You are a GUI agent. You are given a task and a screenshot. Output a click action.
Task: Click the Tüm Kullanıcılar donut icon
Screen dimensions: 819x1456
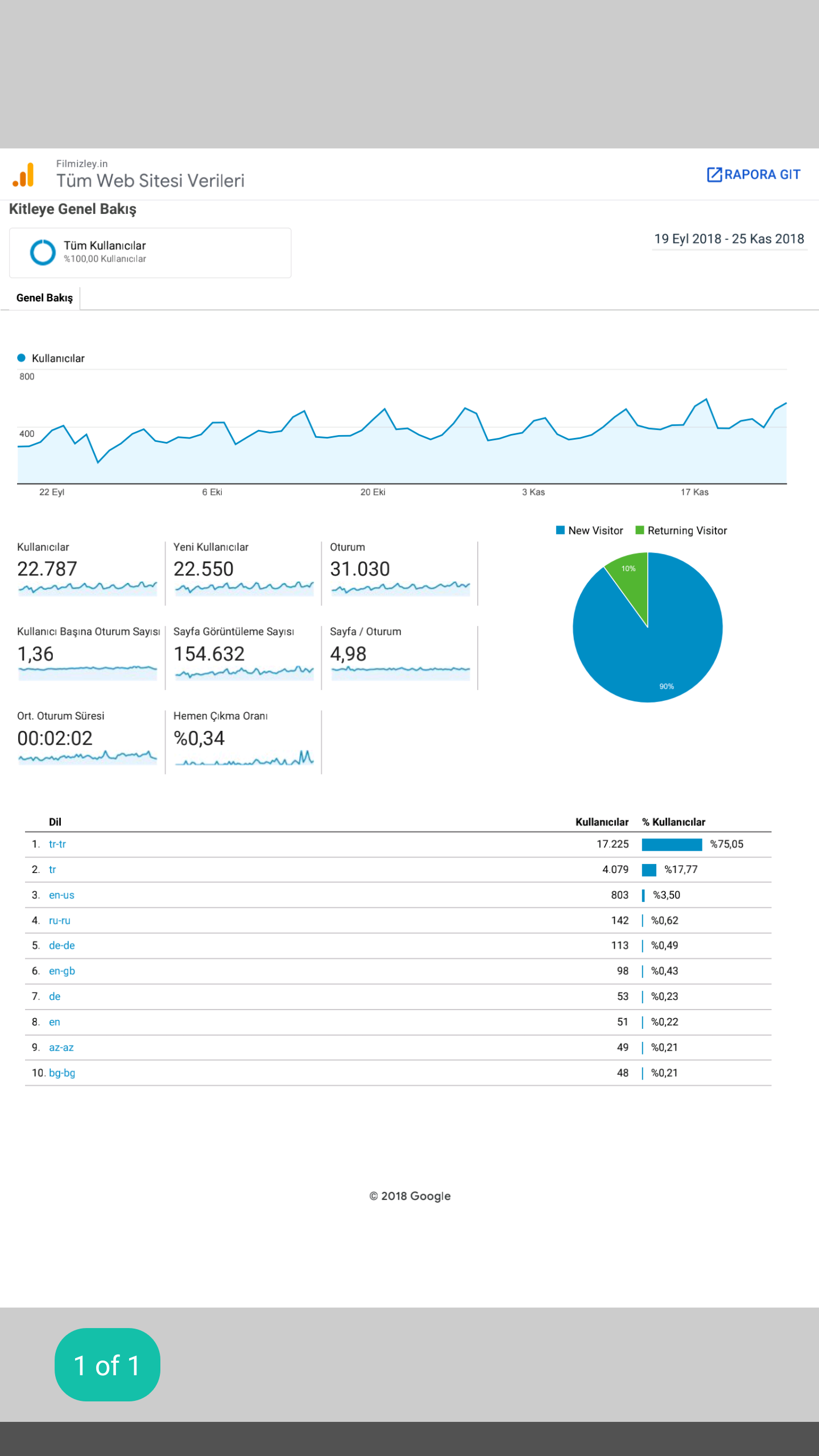coord(43,252)
